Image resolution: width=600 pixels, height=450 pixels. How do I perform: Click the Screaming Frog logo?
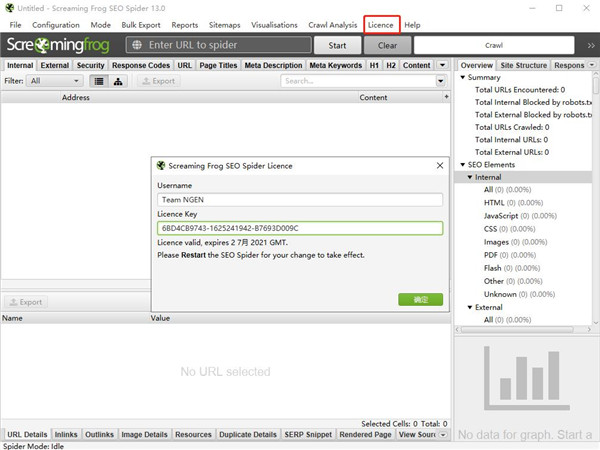60,45
